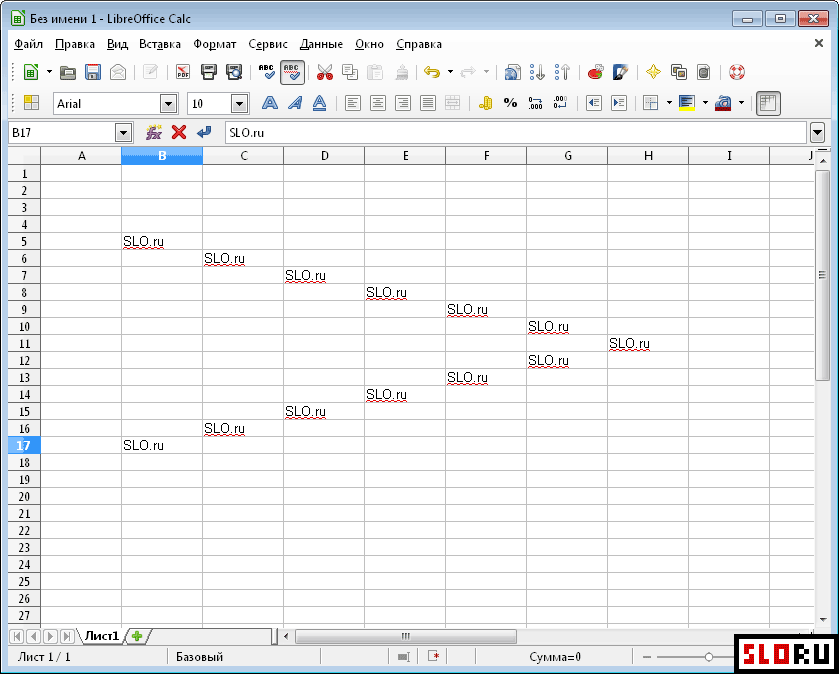Toggle automatic spell checking
This screenshot has width=839, height=674.
292,72
